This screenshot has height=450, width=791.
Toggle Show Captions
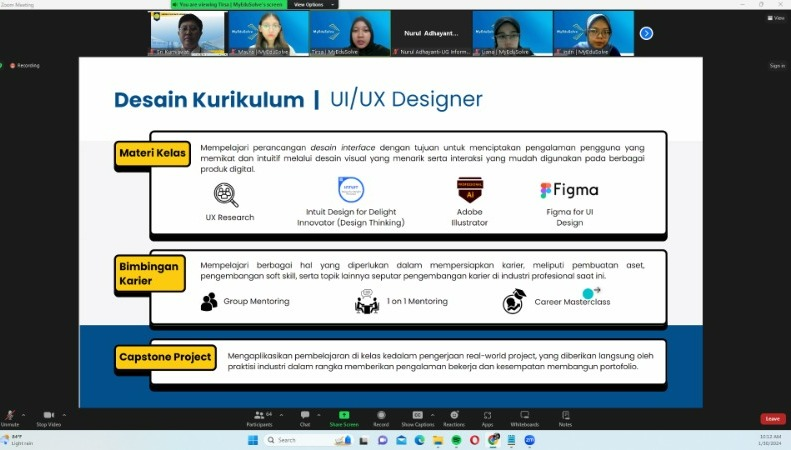[x=417, y=418]
